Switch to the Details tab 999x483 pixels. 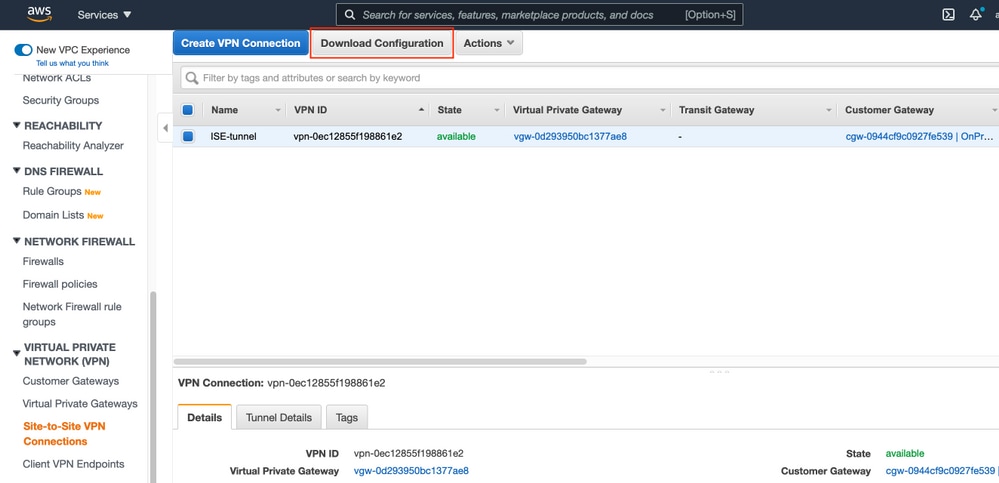tap(205, 417)
